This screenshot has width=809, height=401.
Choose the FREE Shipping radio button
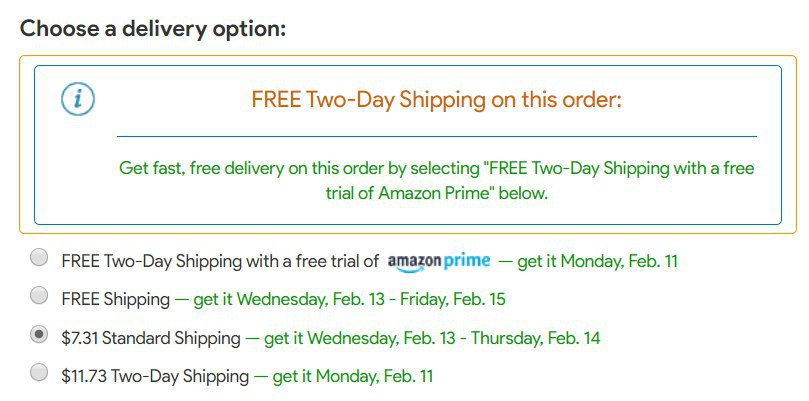(x=39, y=296)
